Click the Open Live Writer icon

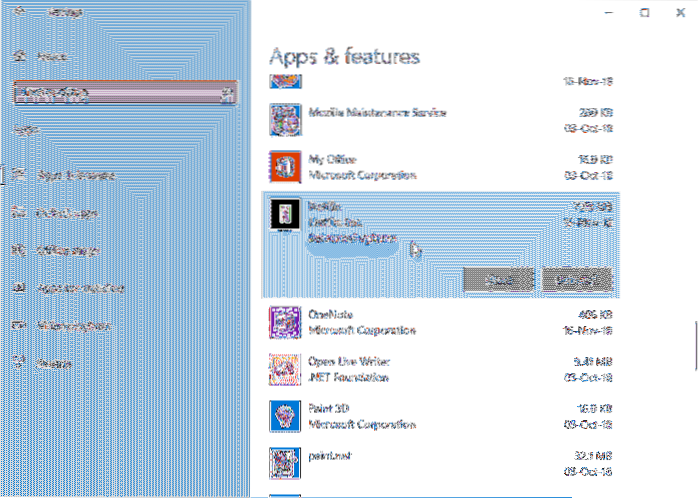(x=286, y=369)
